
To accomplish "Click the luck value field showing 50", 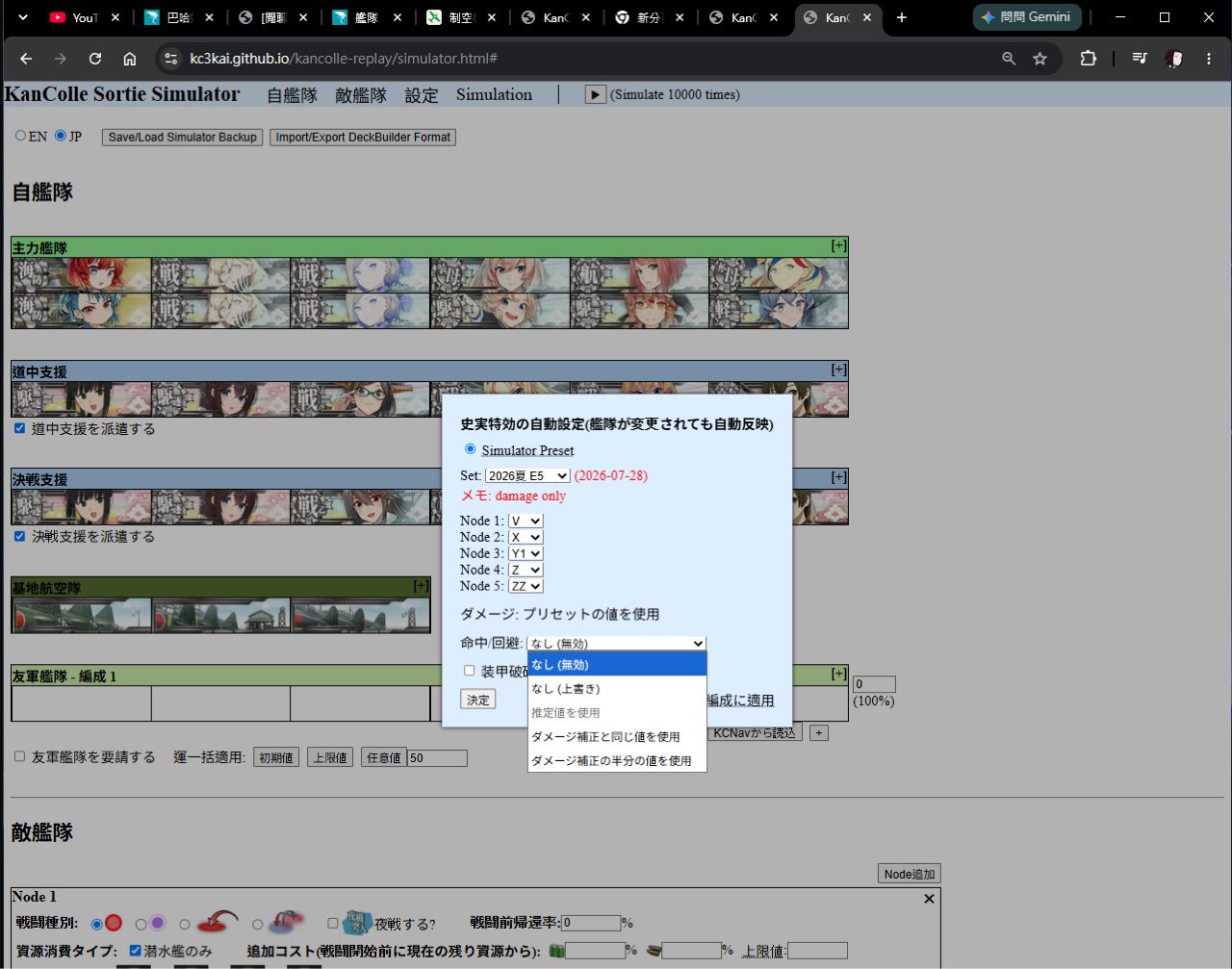I will [437, 758].
